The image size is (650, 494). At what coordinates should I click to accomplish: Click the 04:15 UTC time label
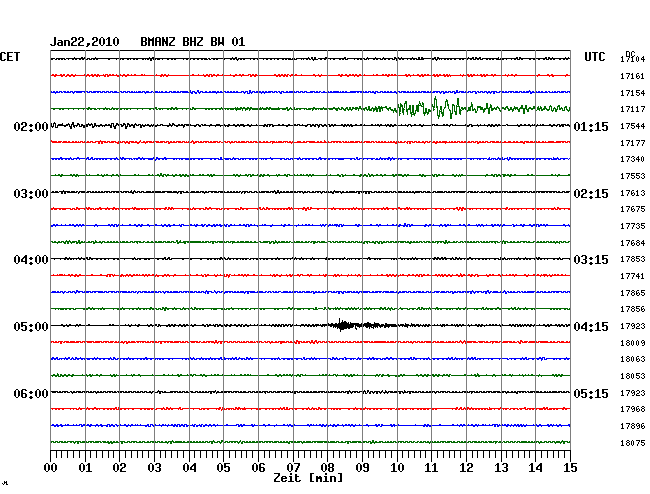[x=591, y=327]
